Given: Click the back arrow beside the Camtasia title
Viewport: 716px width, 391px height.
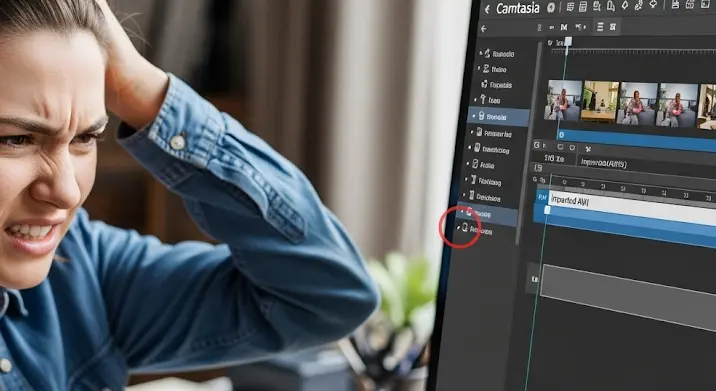Looking at the screenshot, I should pos(487,9).
